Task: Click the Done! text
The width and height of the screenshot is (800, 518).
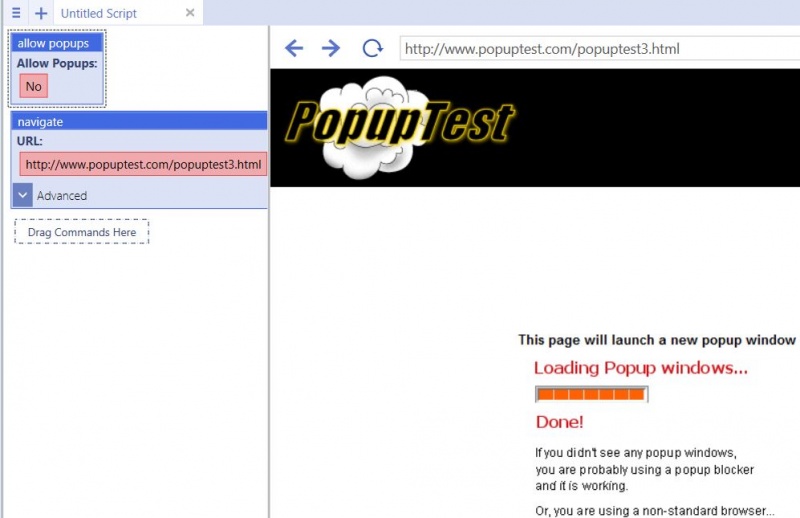Action: (x=559, y=422)
